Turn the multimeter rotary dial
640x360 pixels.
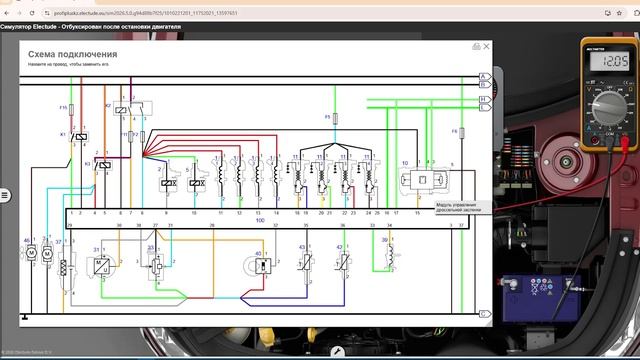click(609, 109)
